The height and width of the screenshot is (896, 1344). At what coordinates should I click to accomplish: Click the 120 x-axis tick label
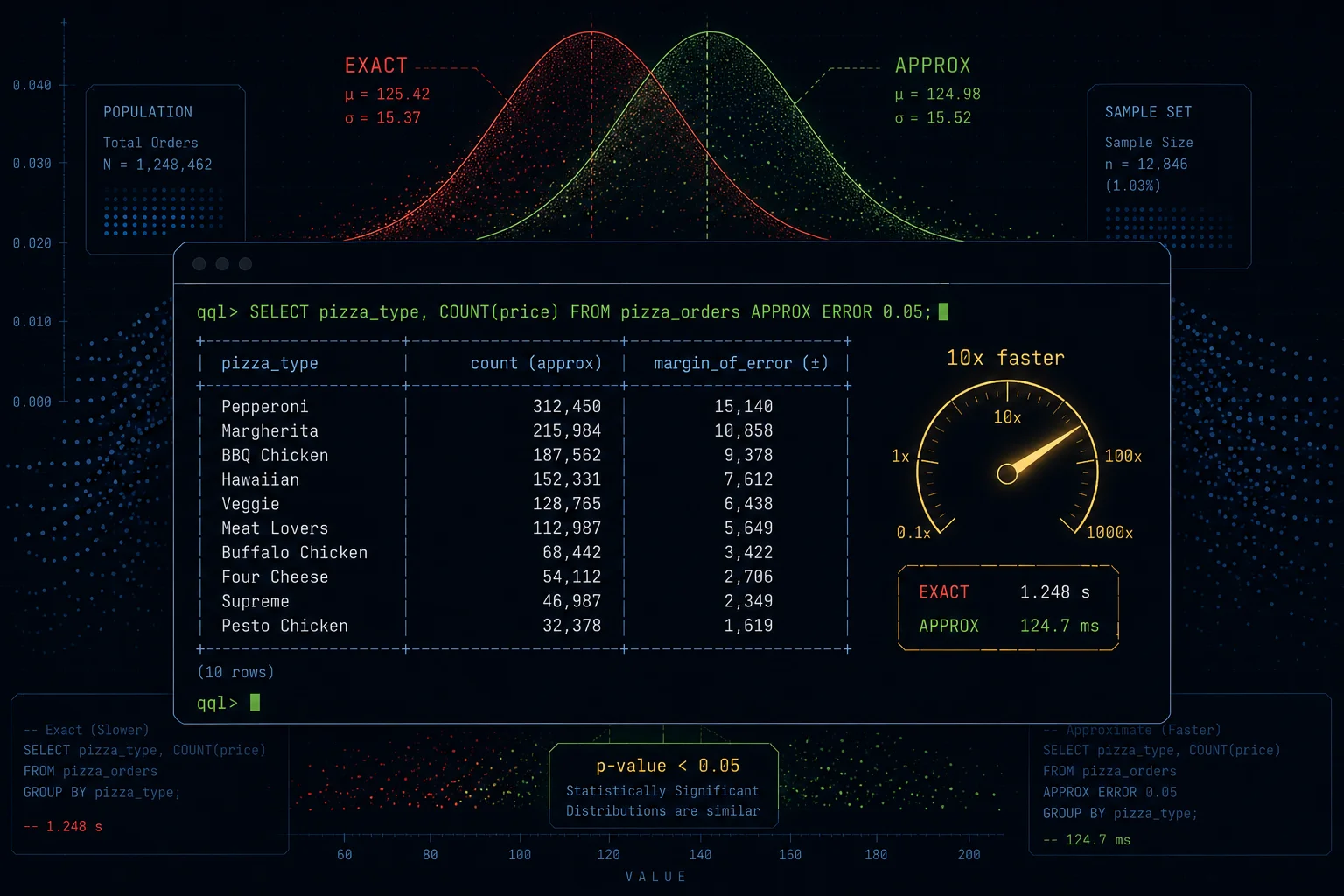(608, 855)
